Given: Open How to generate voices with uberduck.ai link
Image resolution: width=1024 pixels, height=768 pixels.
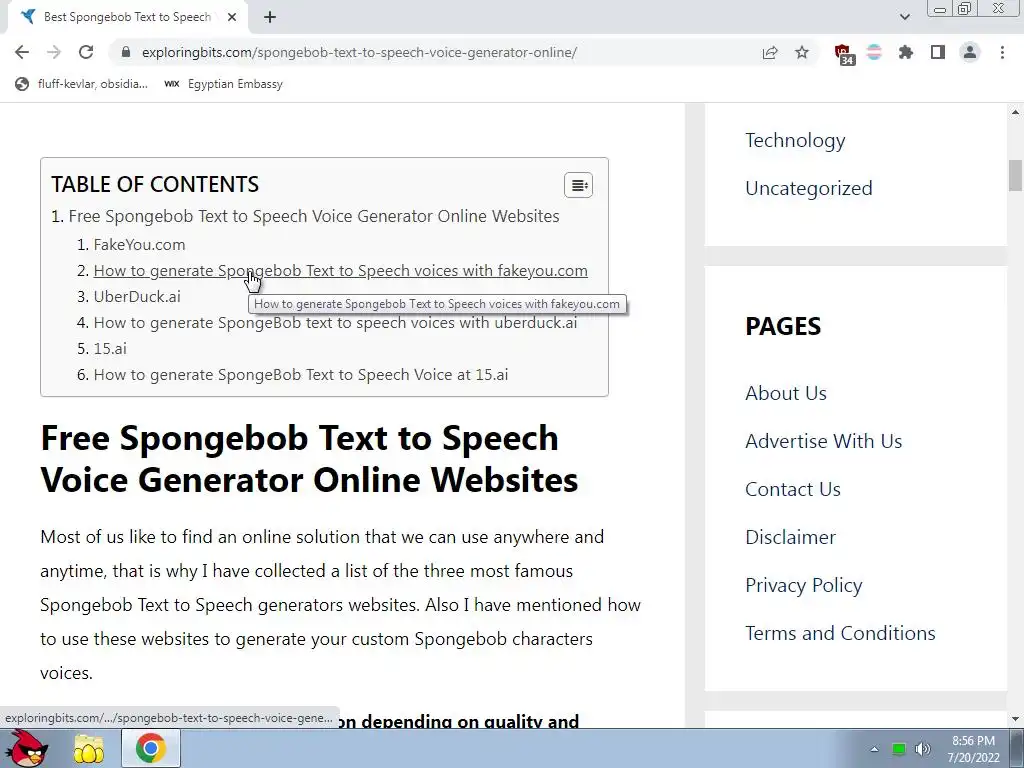Looking at the screenshot, I should (335, 323).
